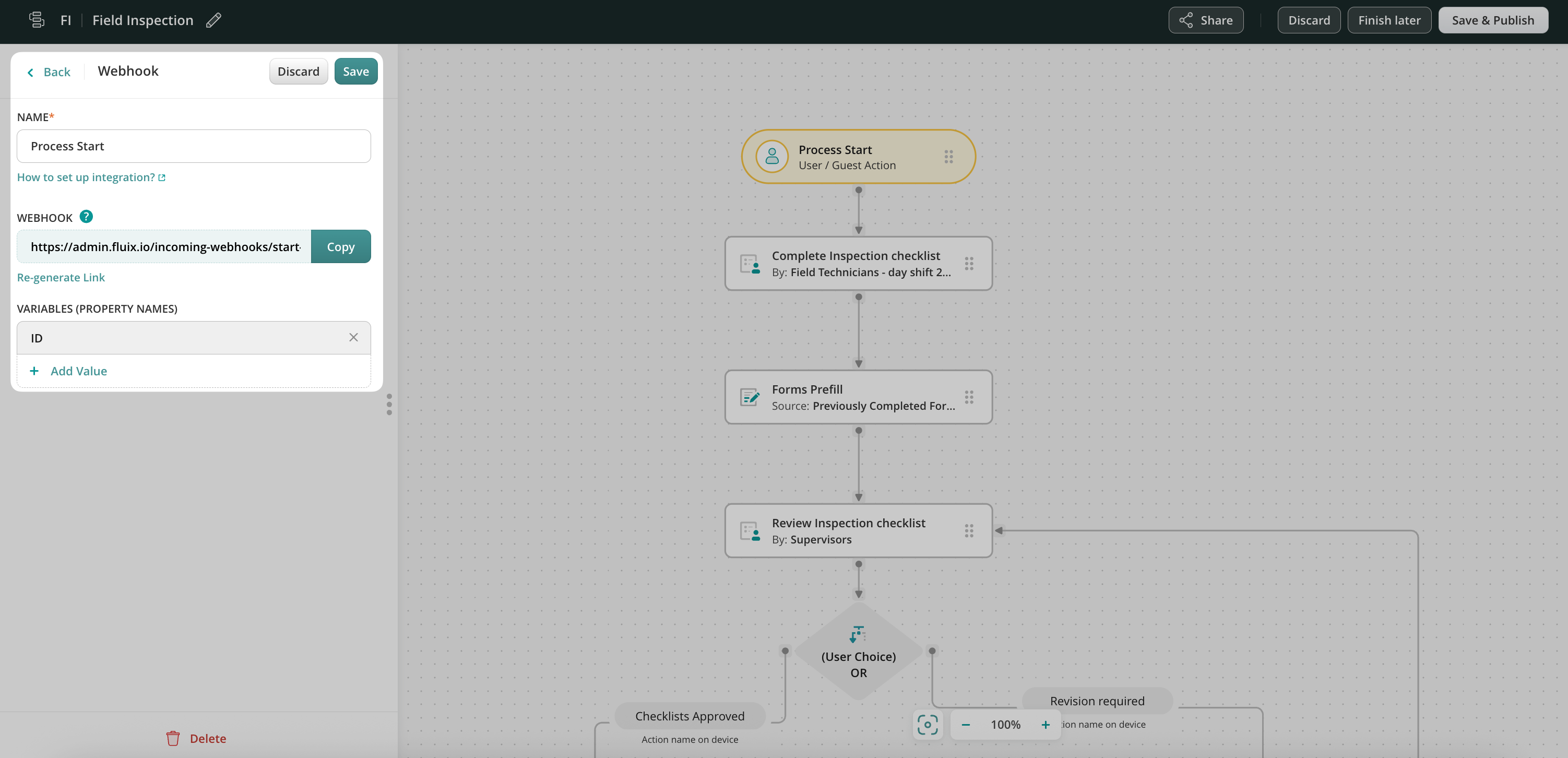Click the workflow list icon in top-left header
Viewport: 1568px width, 758px height.
tap(37, 20)
